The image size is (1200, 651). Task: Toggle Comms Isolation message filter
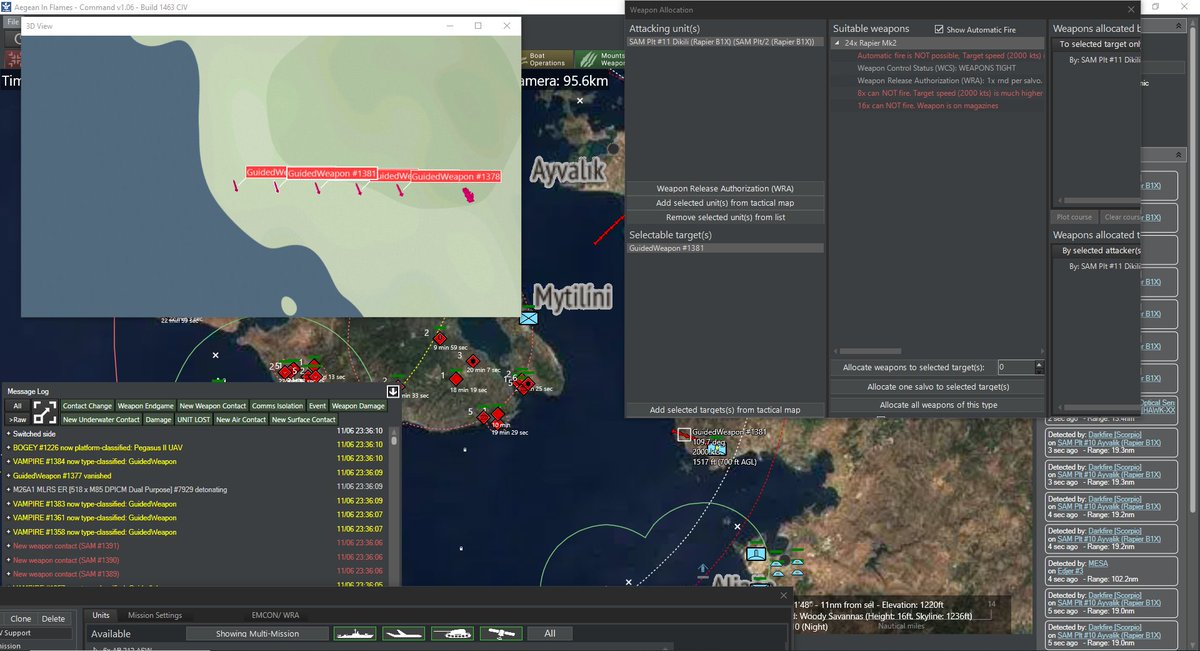pos(277,406)
